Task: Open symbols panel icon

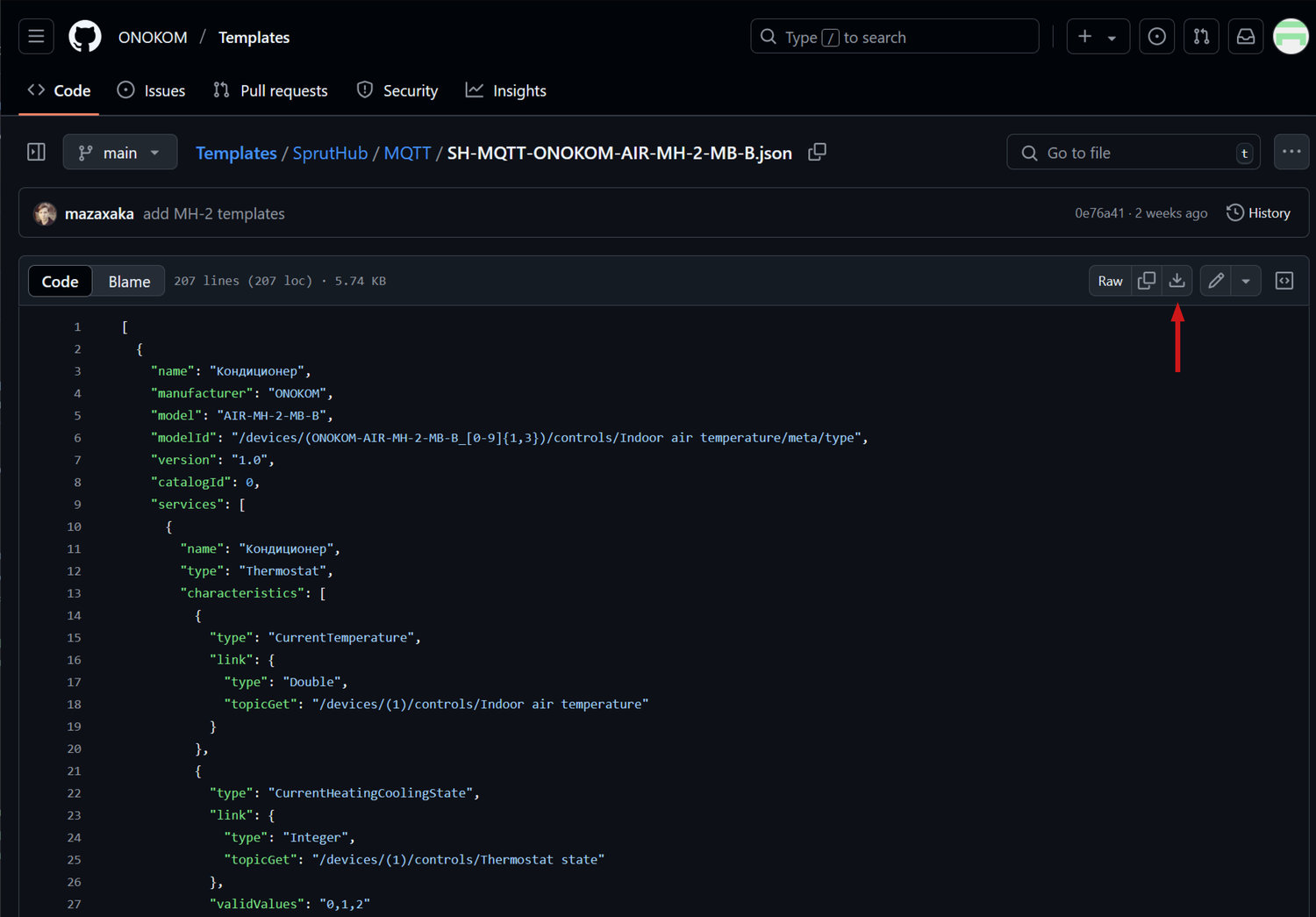Action: coord(1284,281)
